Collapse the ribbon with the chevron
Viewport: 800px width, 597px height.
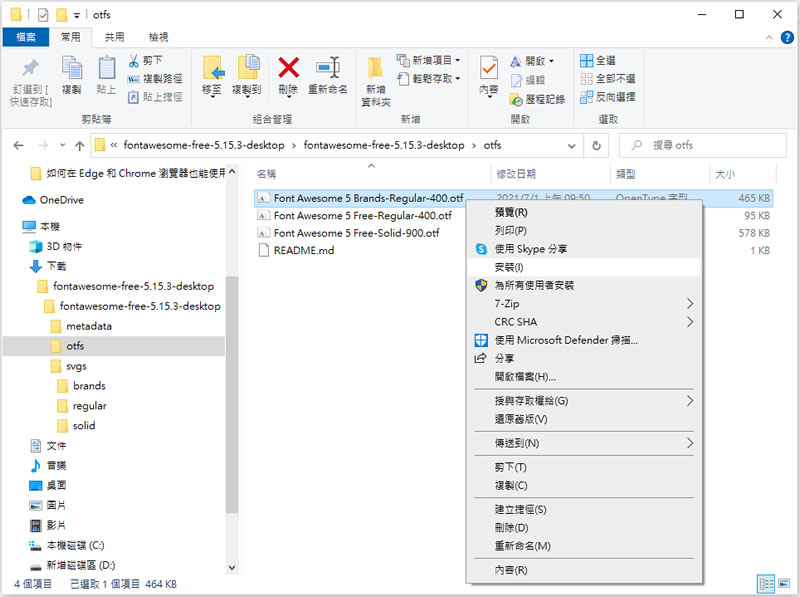(769, 37)
